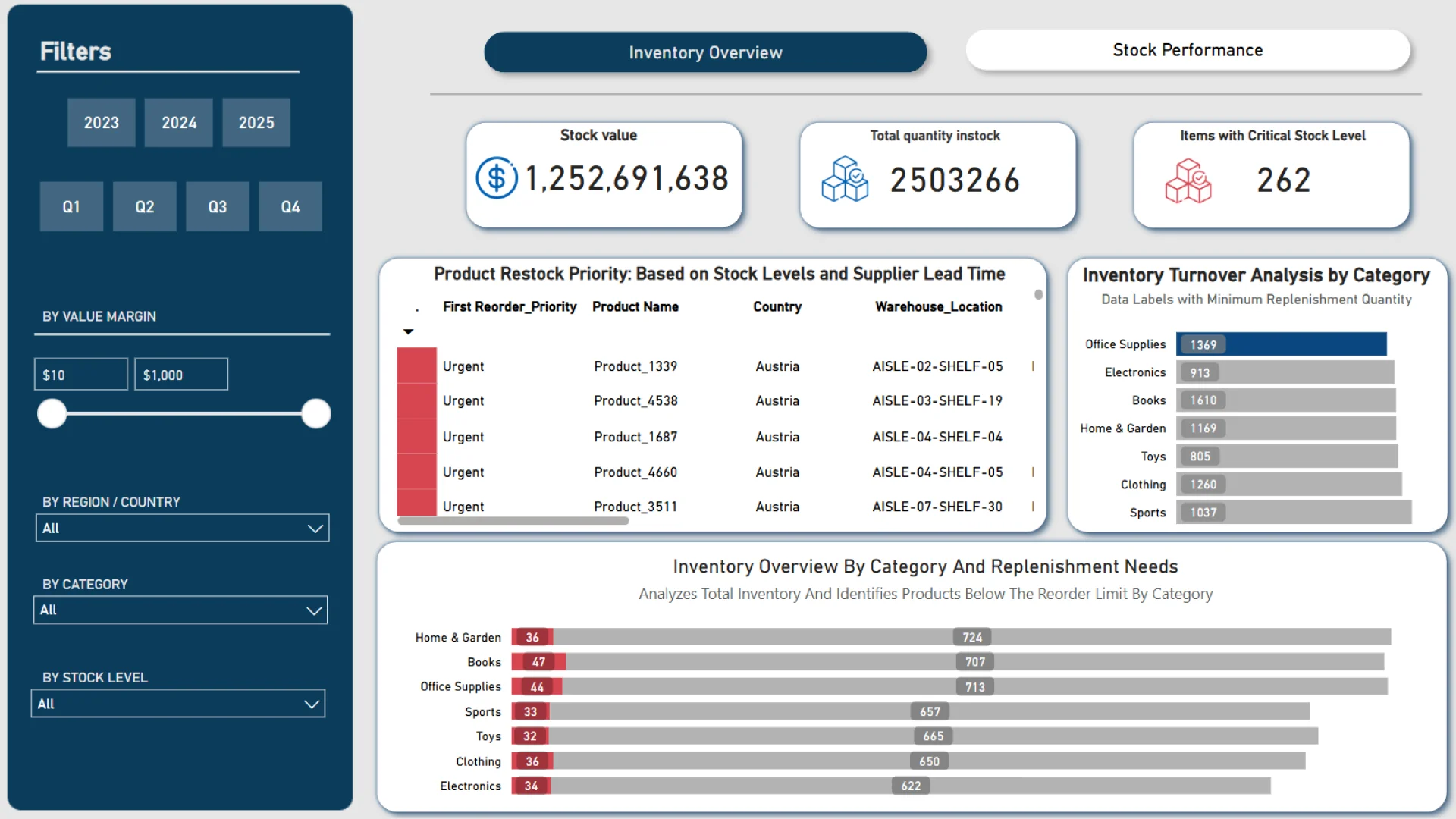The height and width of the screenshot is (819, 1456).
Task: Click the dollar sign Stock value icon
Action: 497,178
